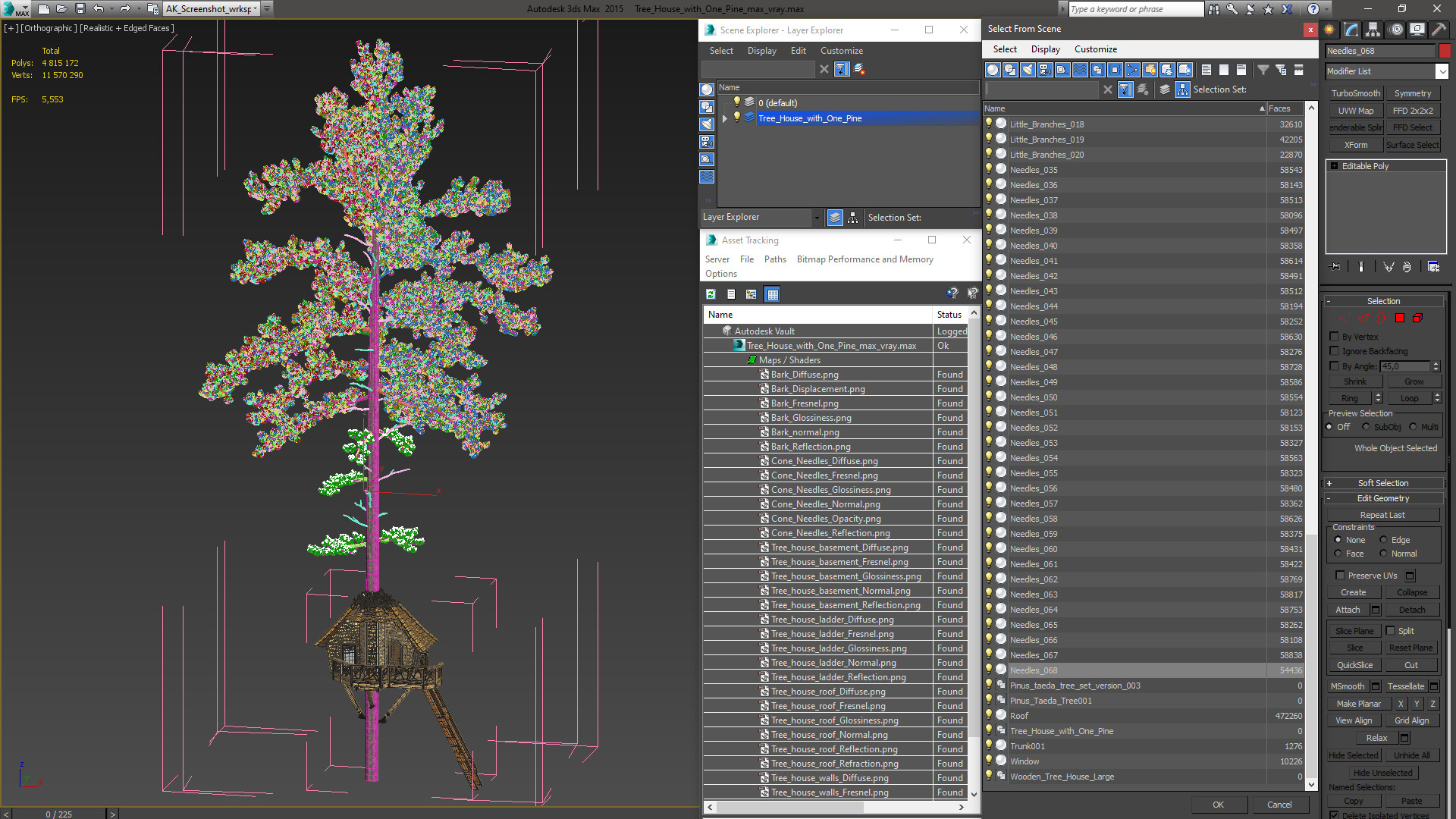This screenshot has height=819, width=1456.
Task: Click the Tessellate button
Action: pyautogui.click(x=1406, y=686)
